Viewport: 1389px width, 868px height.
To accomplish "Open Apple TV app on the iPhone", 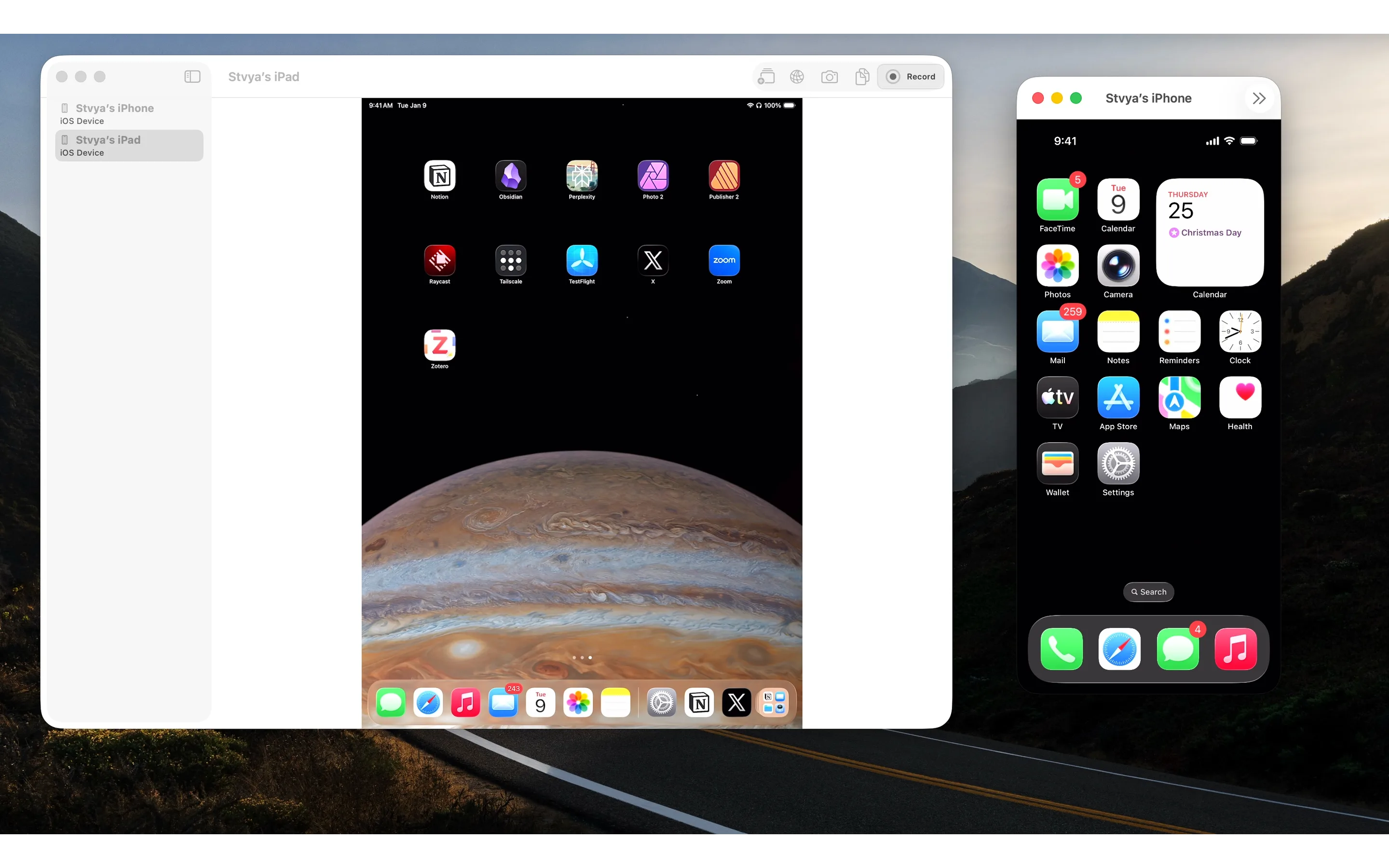I will [x=1057, y=398].
